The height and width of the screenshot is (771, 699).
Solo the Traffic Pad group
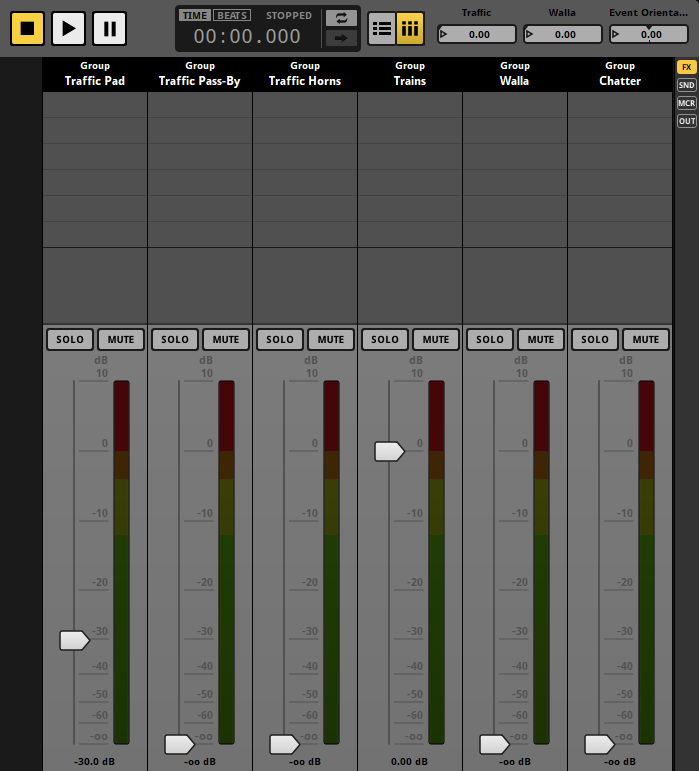(70, 339)
